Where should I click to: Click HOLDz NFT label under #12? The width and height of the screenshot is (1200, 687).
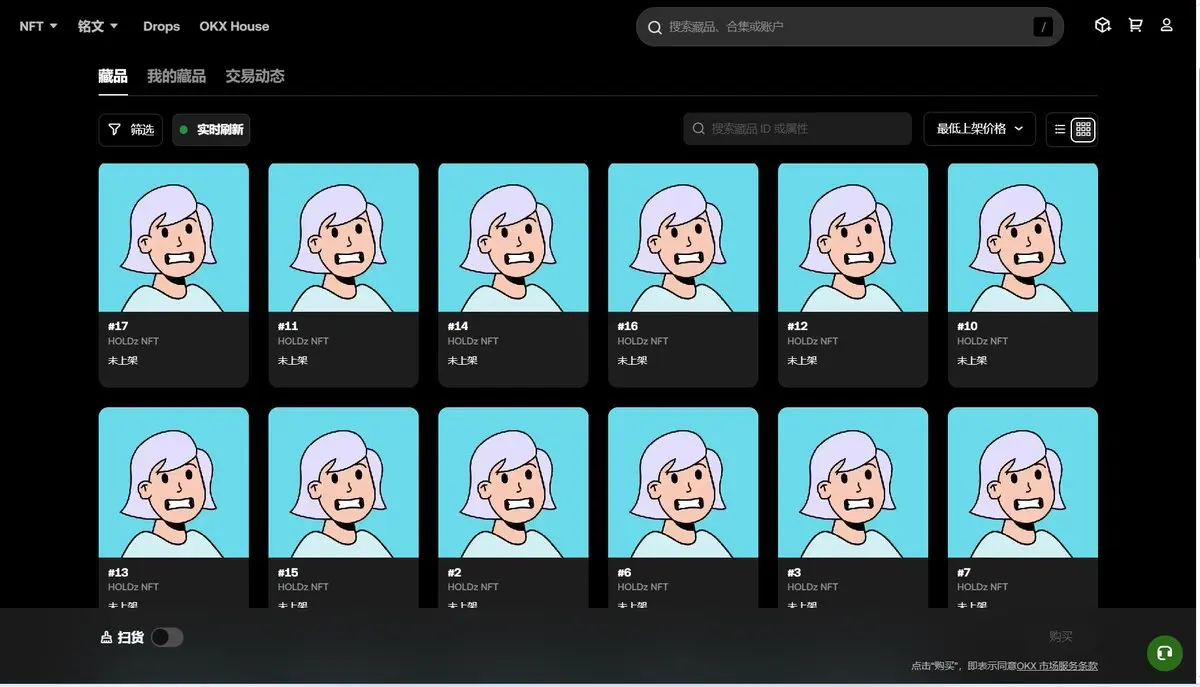(x=813, y=342)
